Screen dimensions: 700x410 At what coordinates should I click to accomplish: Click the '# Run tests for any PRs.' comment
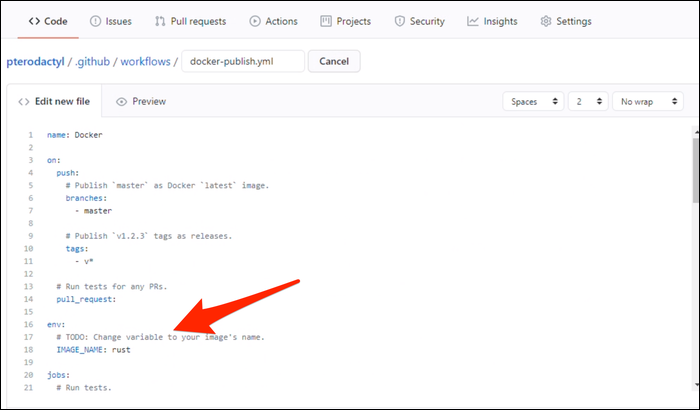112,287
